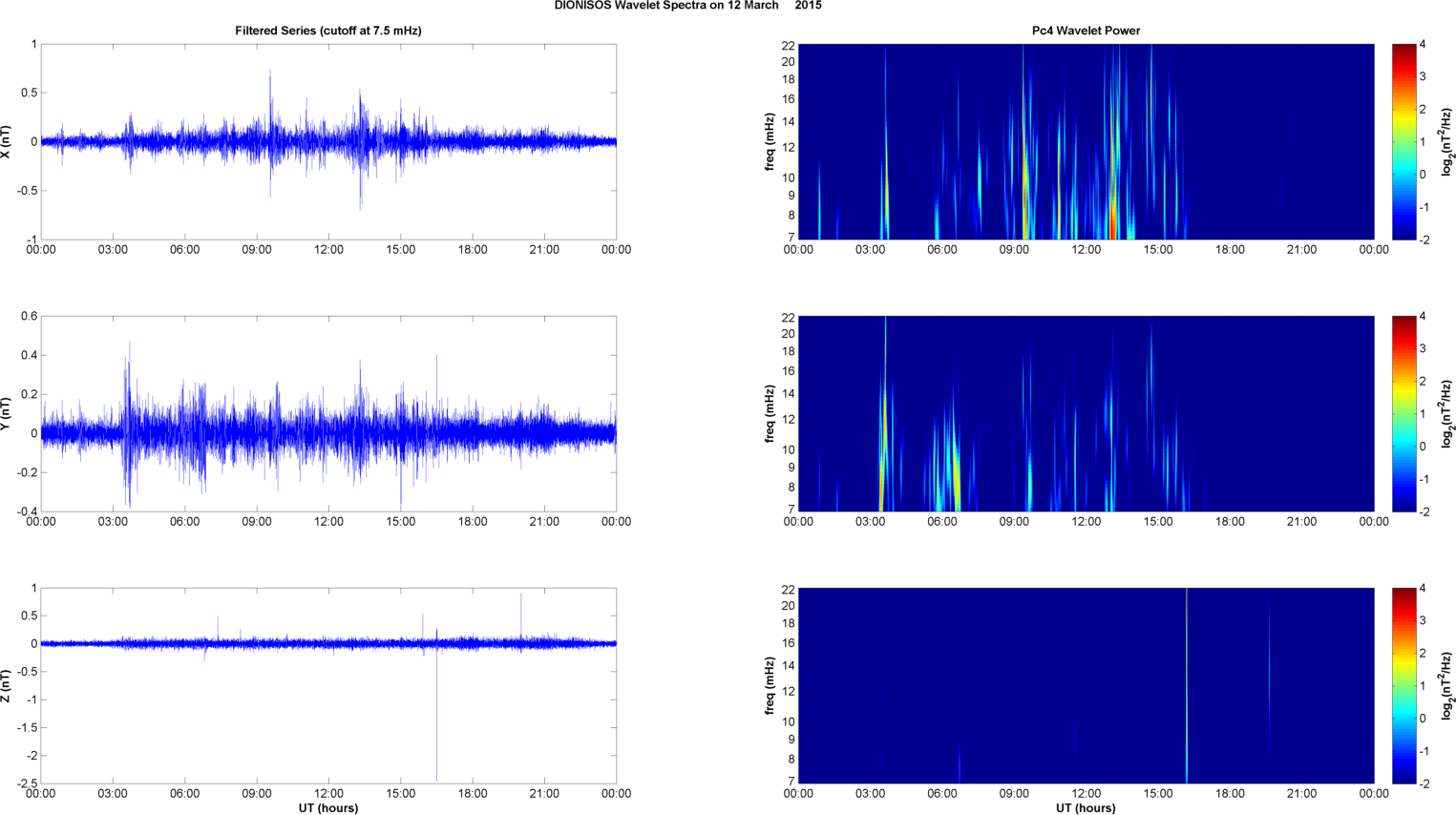Click the "-1.5" tick on the Z (nT) axis
The image size is (1456, 815).
[x=26, y=727]
